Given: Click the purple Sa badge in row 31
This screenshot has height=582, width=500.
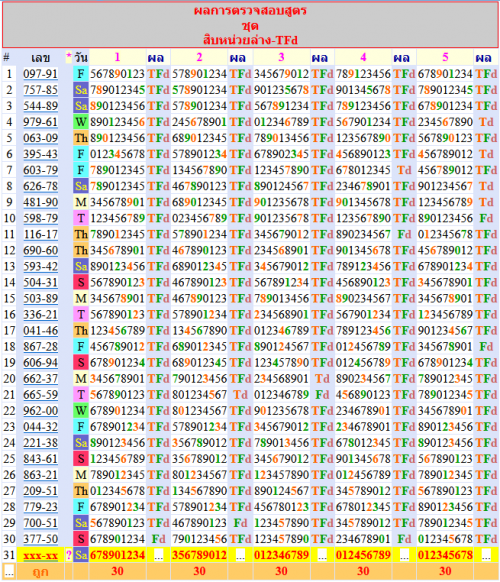Looking at the screenshot, I should point(81,555).
